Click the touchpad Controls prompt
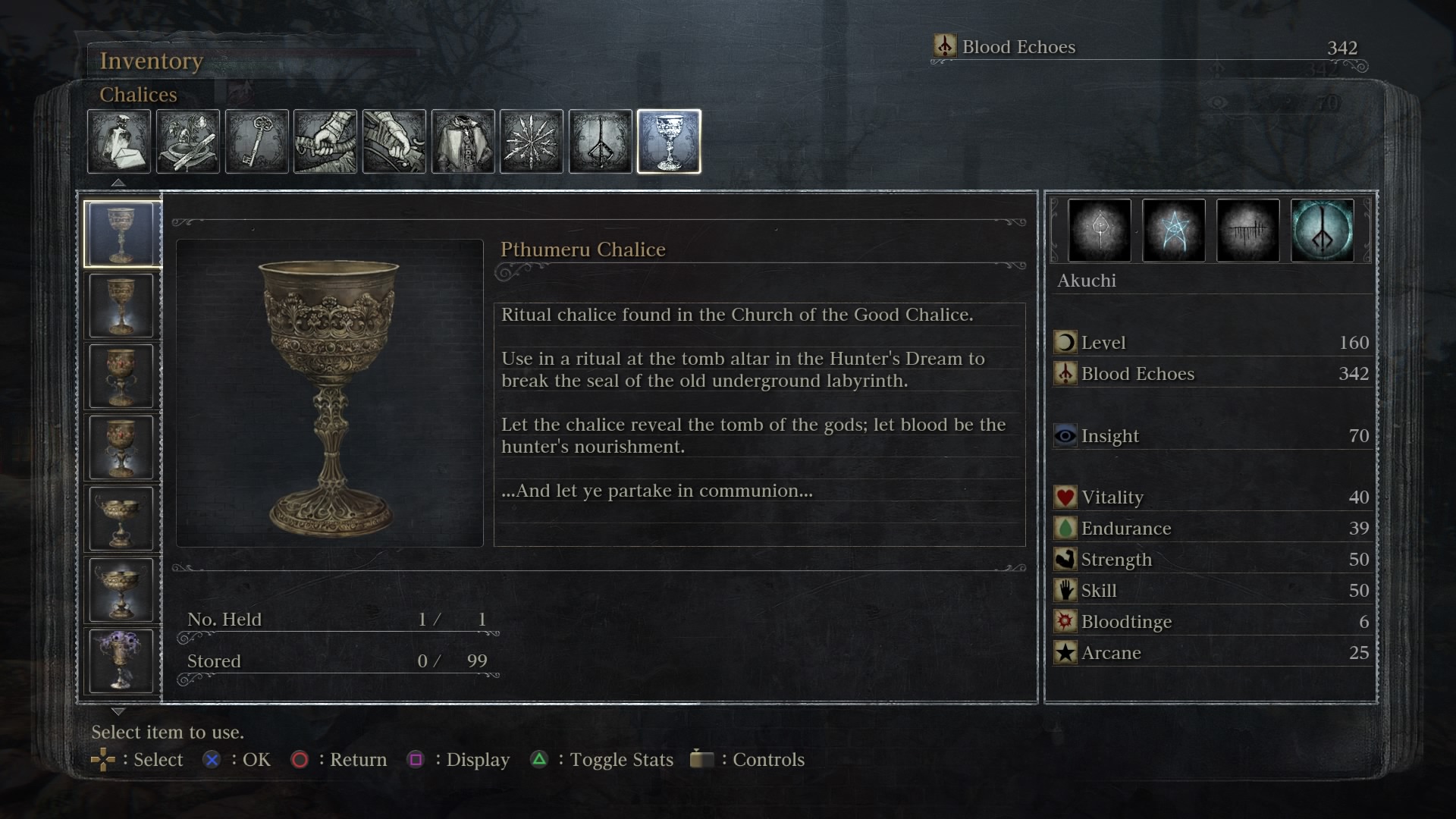Image resolution: width=1456 pixels, height=819 pixels. coord(747,759)
